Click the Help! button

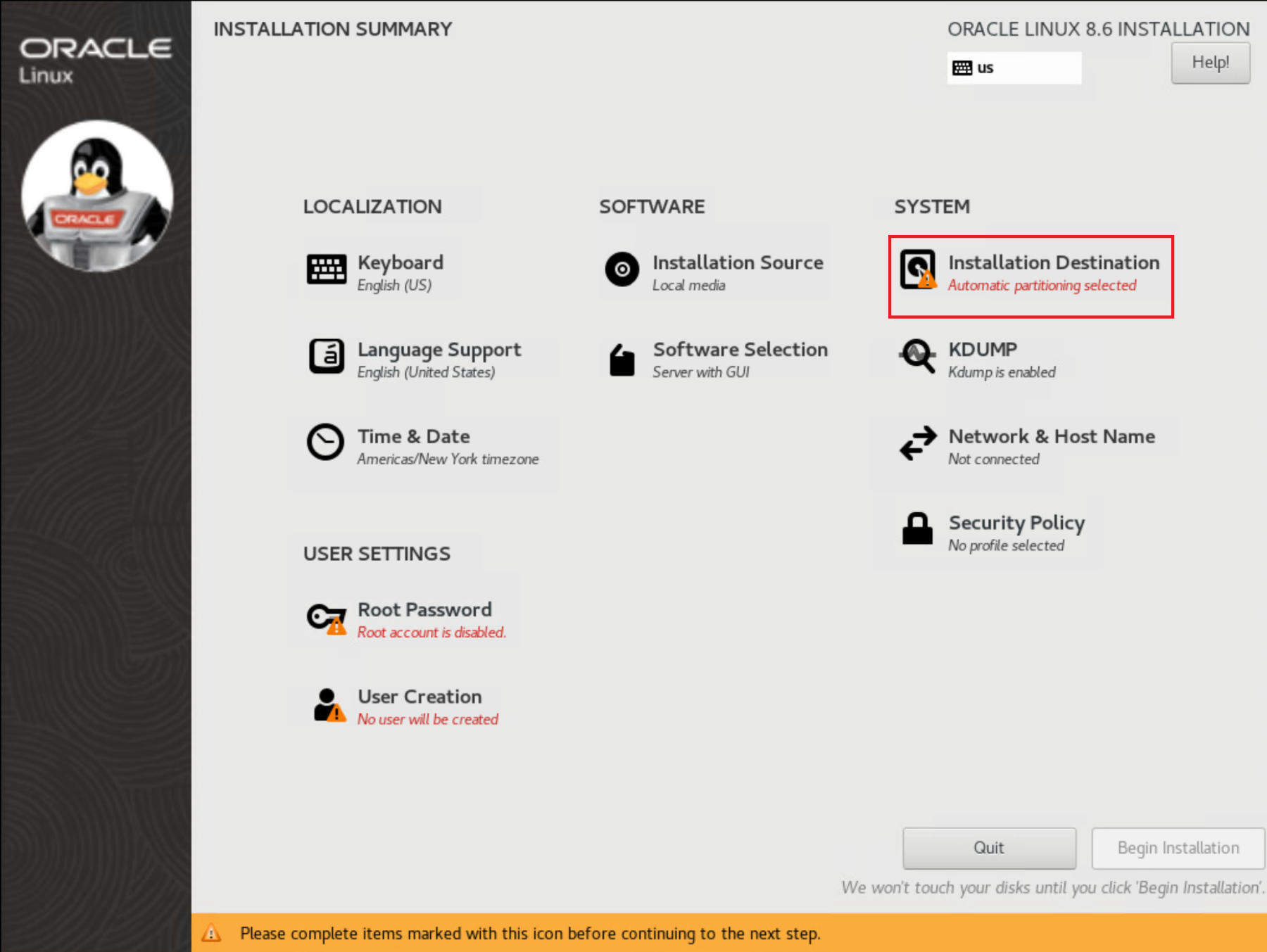pos(1211,63)
